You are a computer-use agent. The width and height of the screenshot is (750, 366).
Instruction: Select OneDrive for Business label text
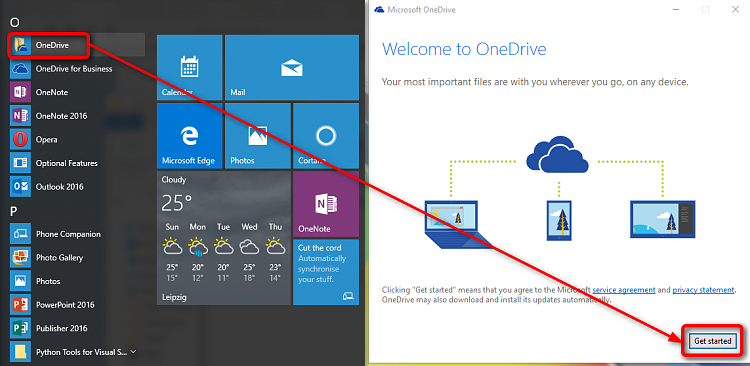click(74, 69)
